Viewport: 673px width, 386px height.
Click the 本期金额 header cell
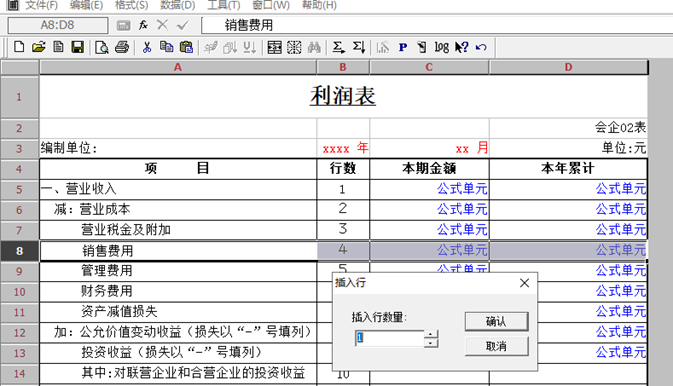coord(429,169)
